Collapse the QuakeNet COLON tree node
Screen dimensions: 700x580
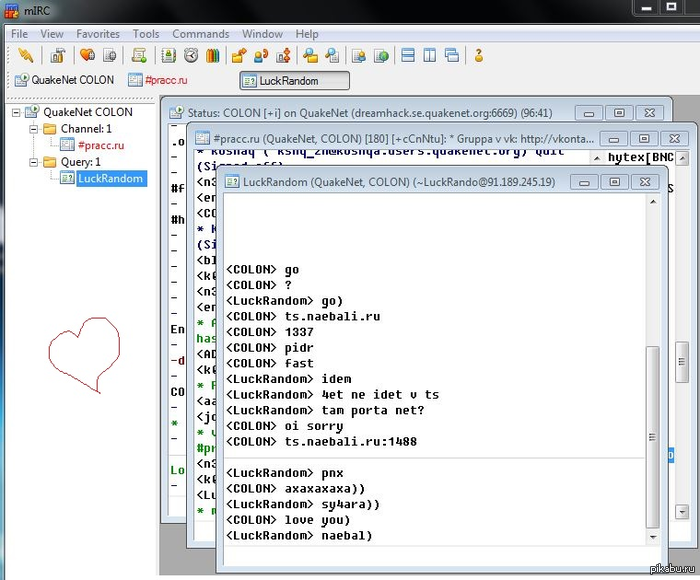[16, 112]
